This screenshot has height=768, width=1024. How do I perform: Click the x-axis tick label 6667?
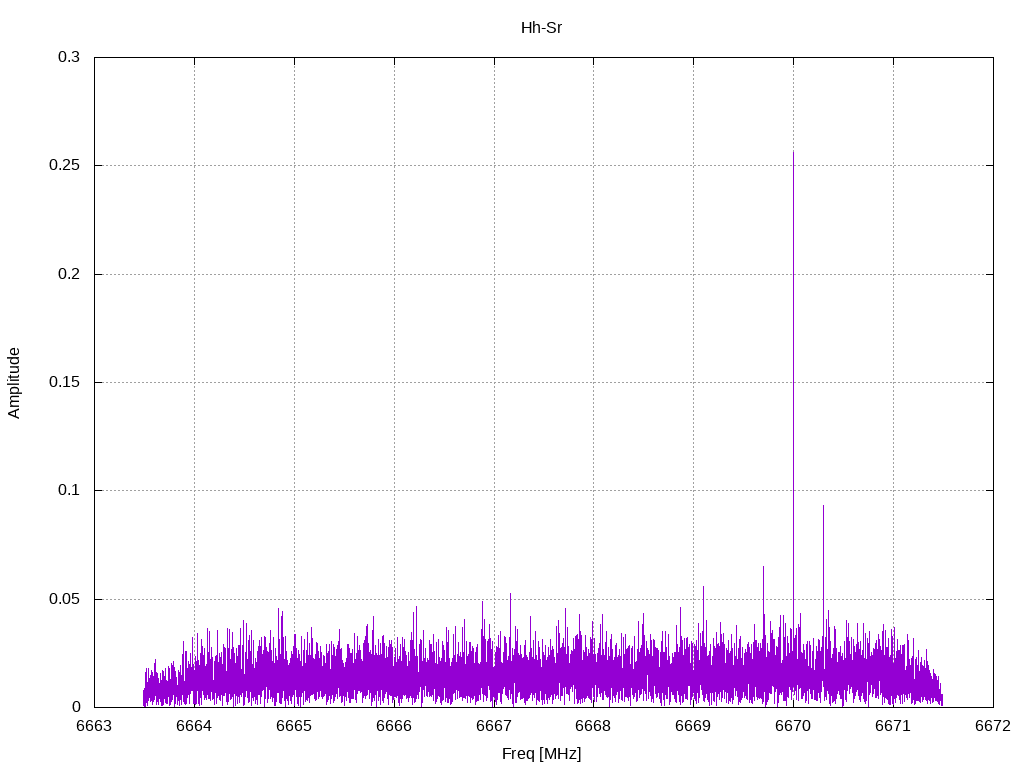(494, 726)
